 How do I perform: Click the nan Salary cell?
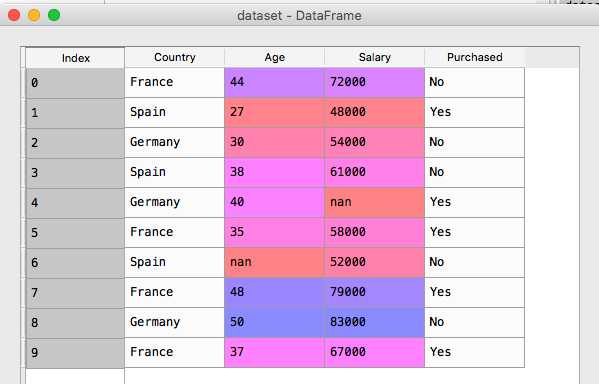(x=375, y=202)
